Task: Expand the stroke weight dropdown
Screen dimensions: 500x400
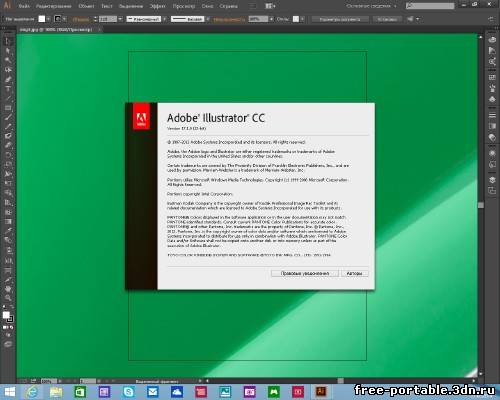Action: point(120,19)
